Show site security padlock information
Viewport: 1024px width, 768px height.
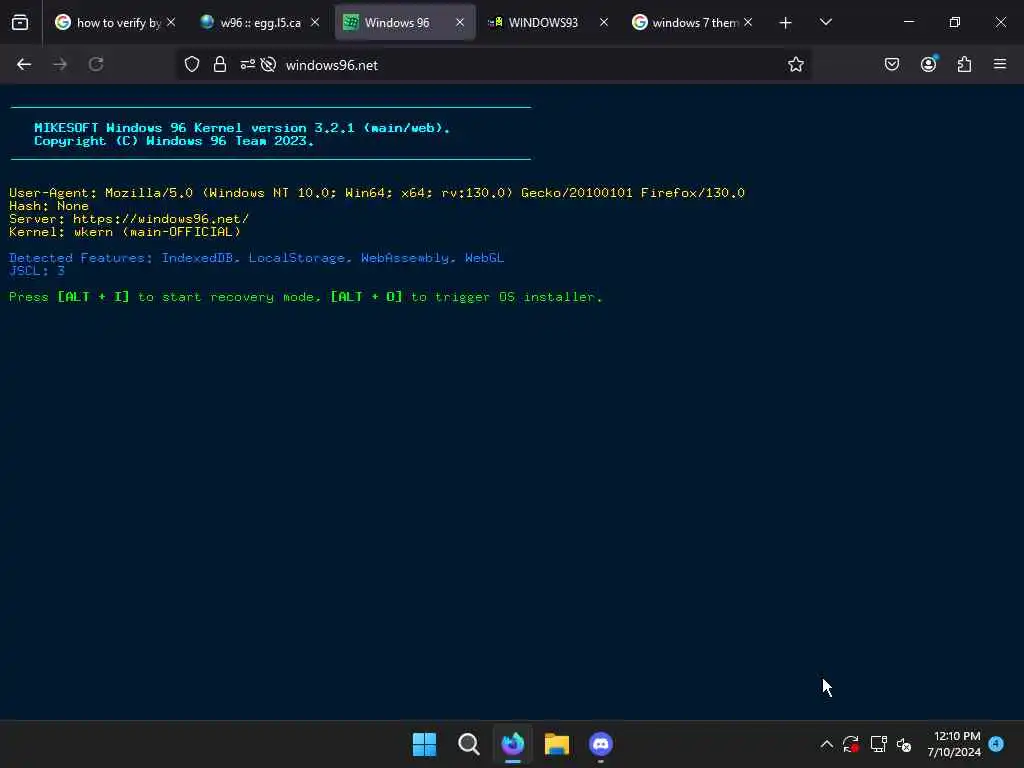pos(220,65)
